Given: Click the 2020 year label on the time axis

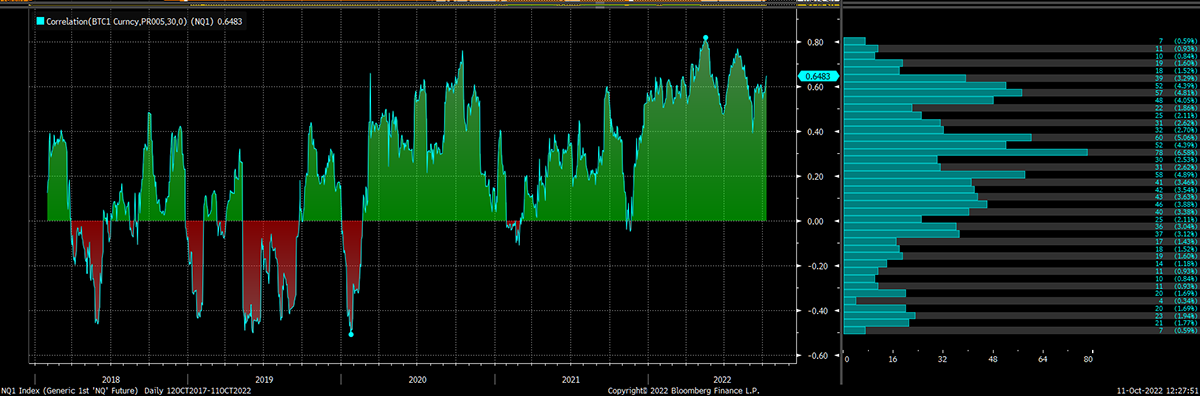Looking at the screenshot, I should click(x=418, y=380).
